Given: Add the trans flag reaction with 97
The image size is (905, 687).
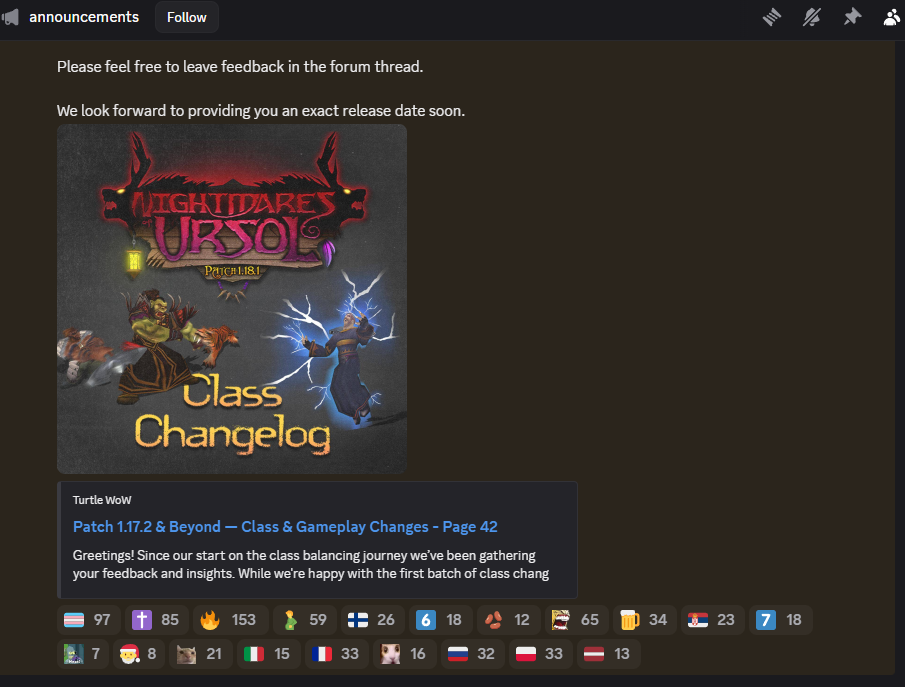Looking at the screenshot, I should pyautogui.click(x=88, y=620).
